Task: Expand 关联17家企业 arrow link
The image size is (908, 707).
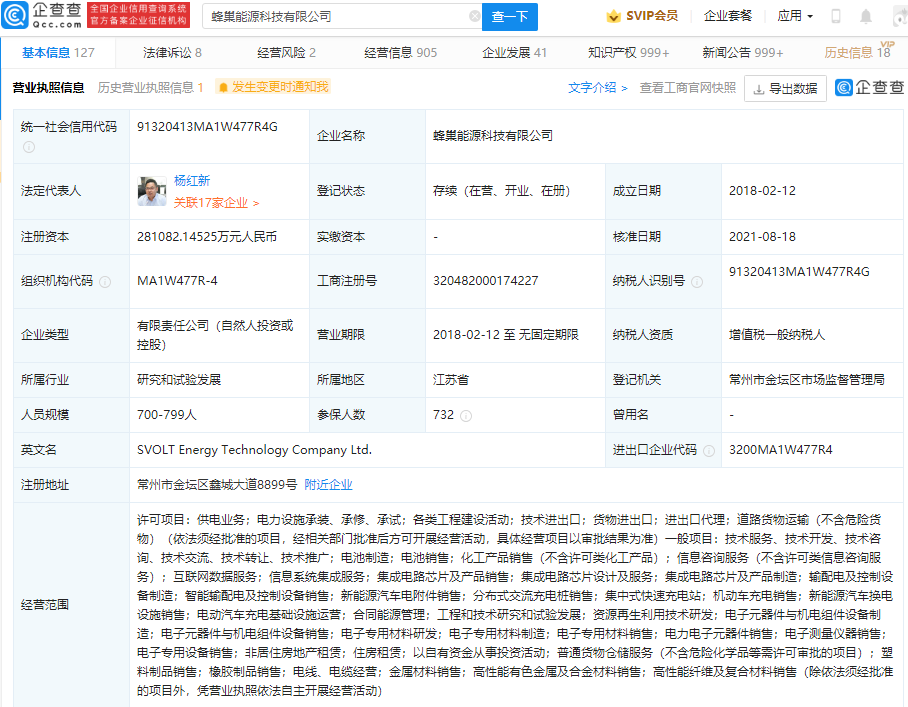Action: pyautogui.click(x=217, y=203)
